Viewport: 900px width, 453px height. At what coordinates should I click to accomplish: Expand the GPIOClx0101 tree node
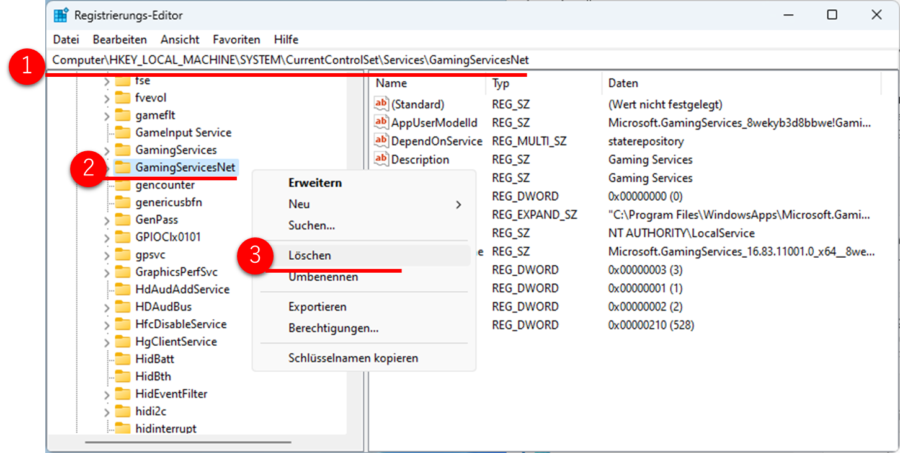[x=107, y=238]
